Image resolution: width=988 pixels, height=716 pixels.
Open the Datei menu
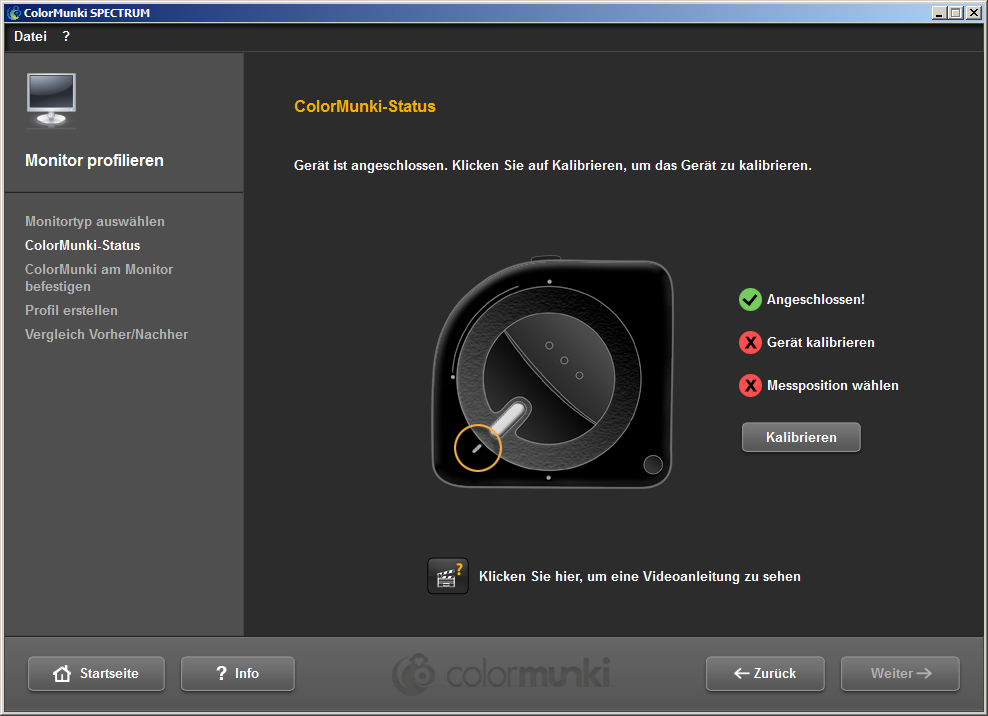[x=30, y=37]
